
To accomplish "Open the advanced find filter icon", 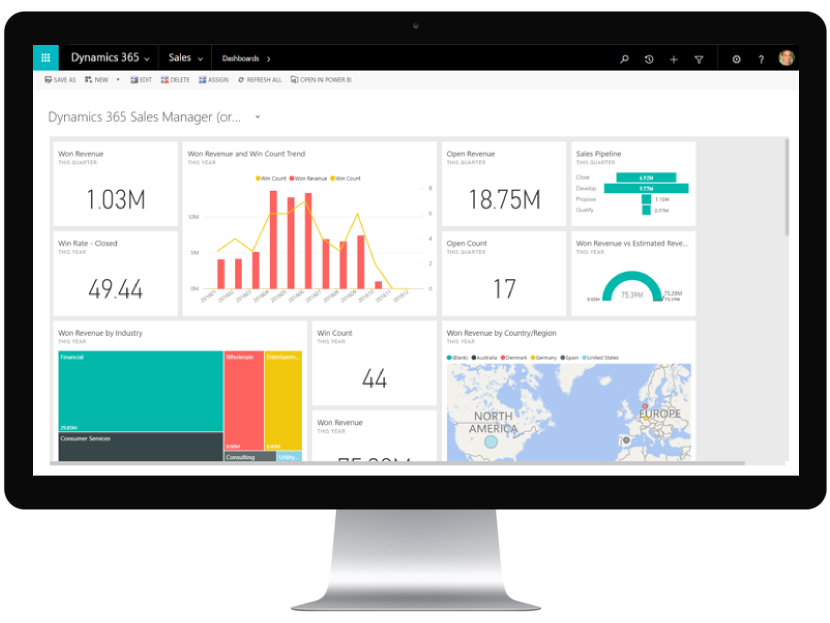I will point(699,59).
